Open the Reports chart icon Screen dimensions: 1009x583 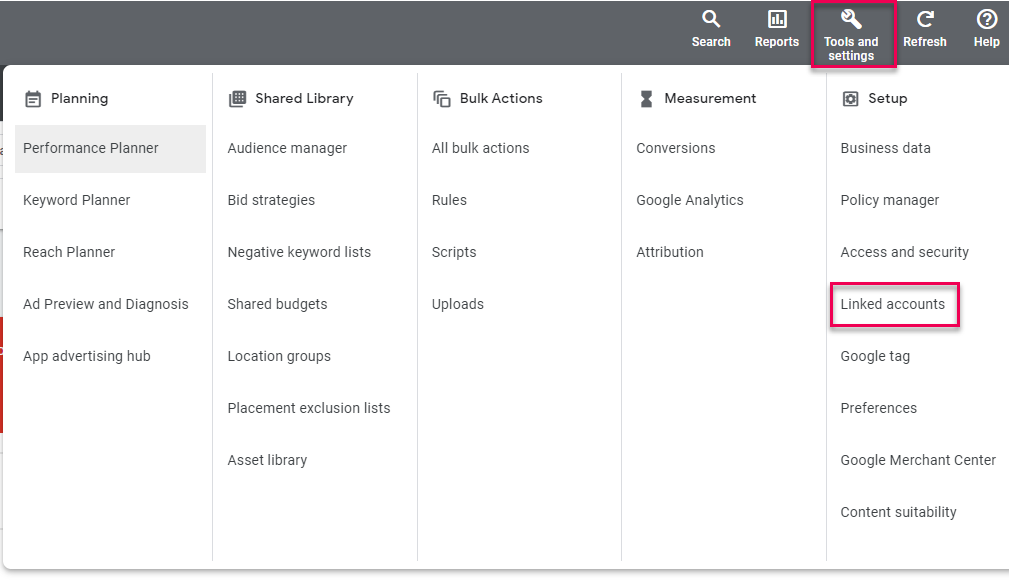777,20
